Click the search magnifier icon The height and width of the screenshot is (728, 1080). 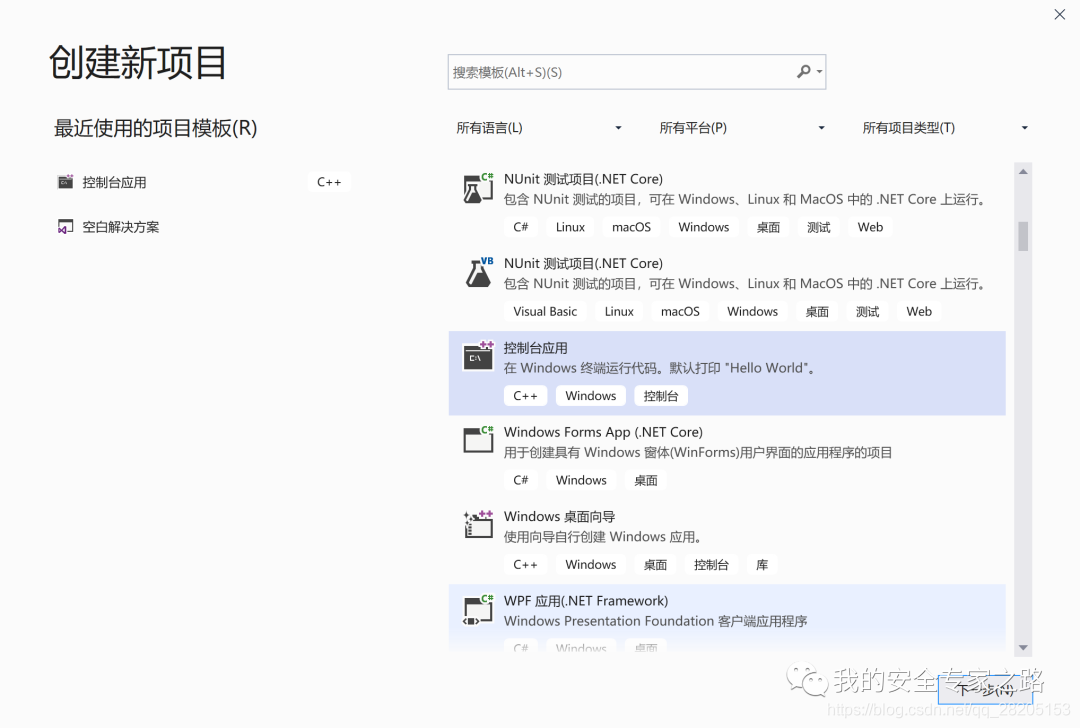(x=803, y=72)
